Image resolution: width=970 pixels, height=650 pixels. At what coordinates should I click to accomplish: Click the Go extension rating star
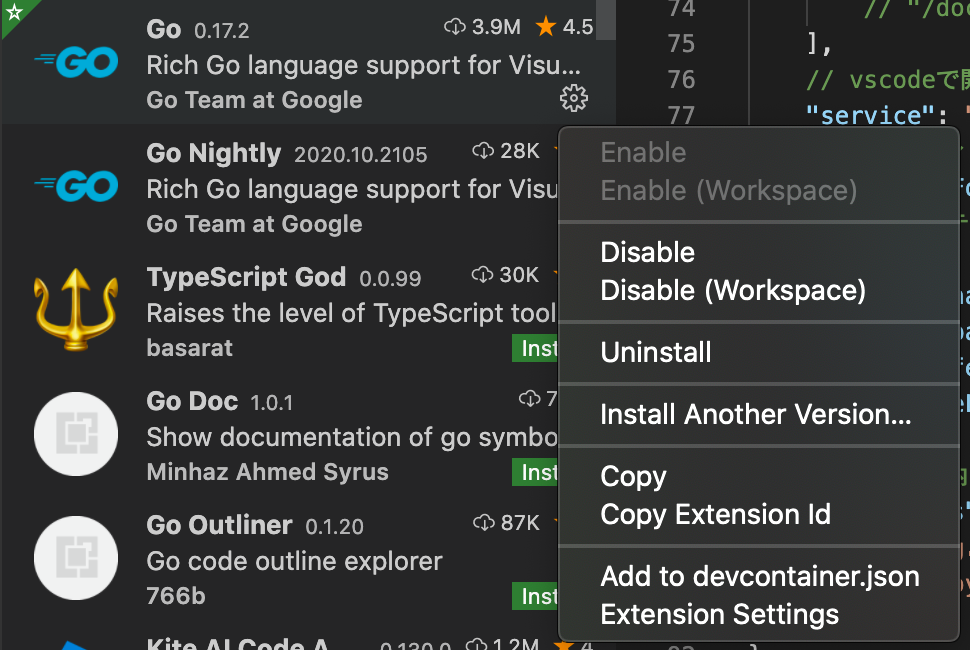click(x=546, y=27)
